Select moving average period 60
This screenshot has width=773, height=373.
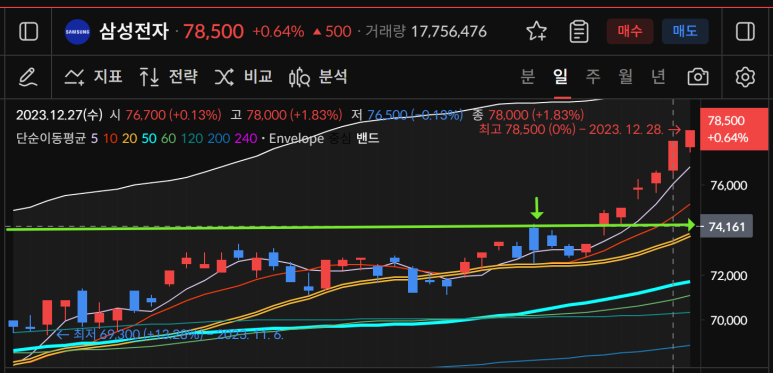[x=168, y=138]
